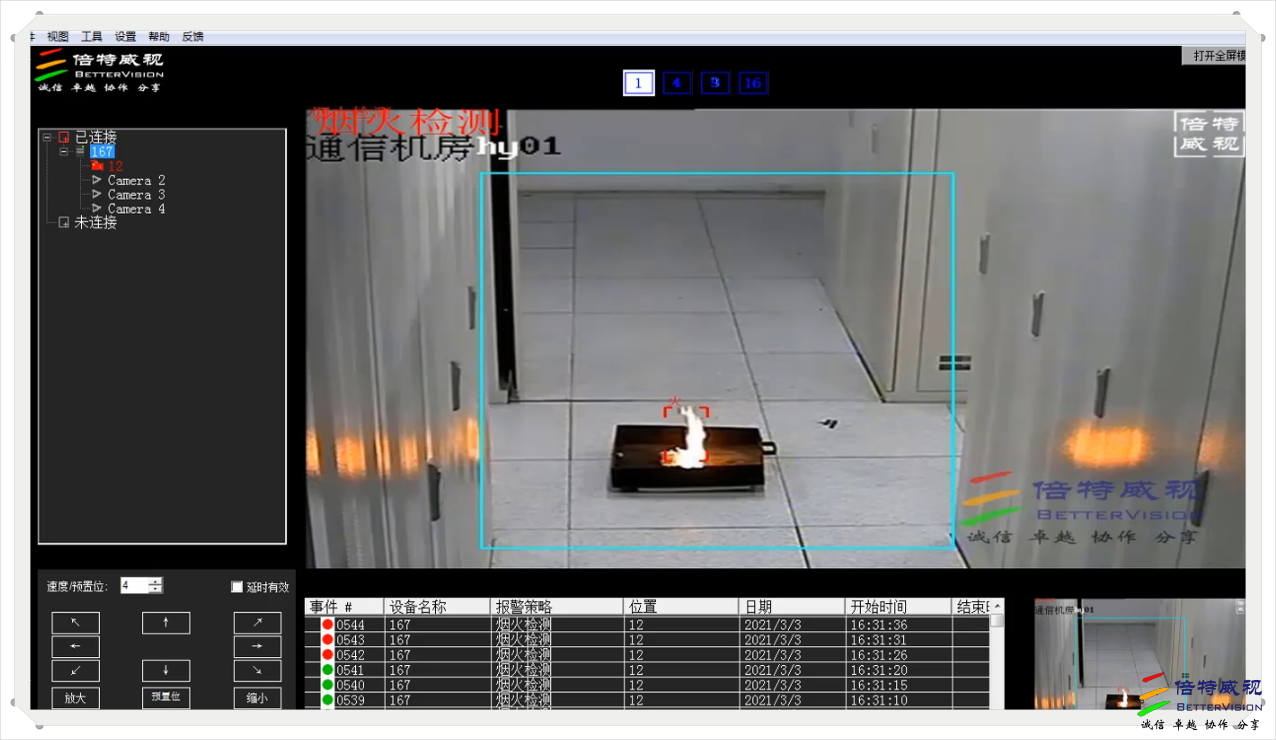Click the 报警策略 column header
The image size is (1276, 740).
[558, 607]
